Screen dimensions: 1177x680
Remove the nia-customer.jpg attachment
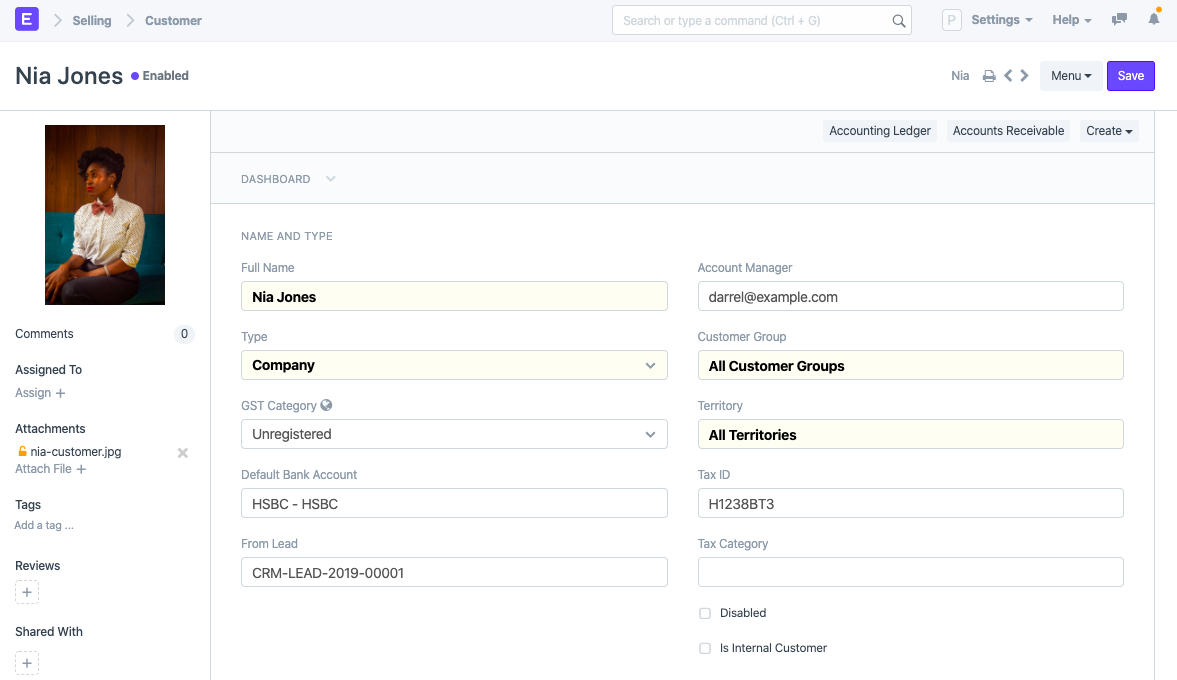click(182, 453)
